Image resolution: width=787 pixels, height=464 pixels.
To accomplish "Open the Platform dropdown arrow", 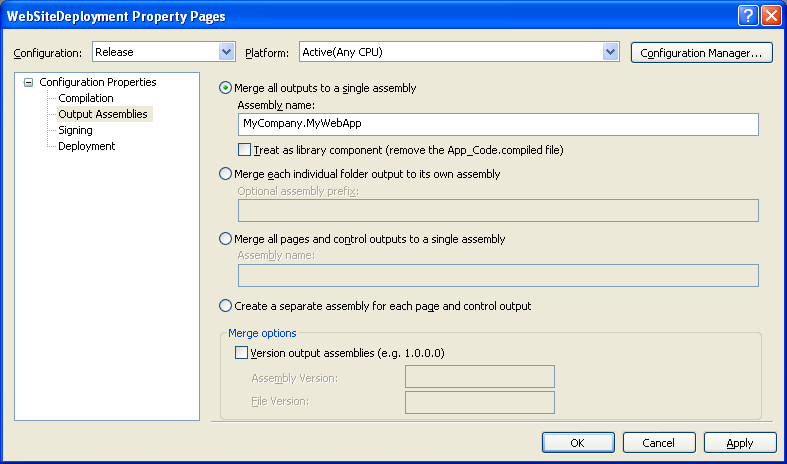I will 610,52.
